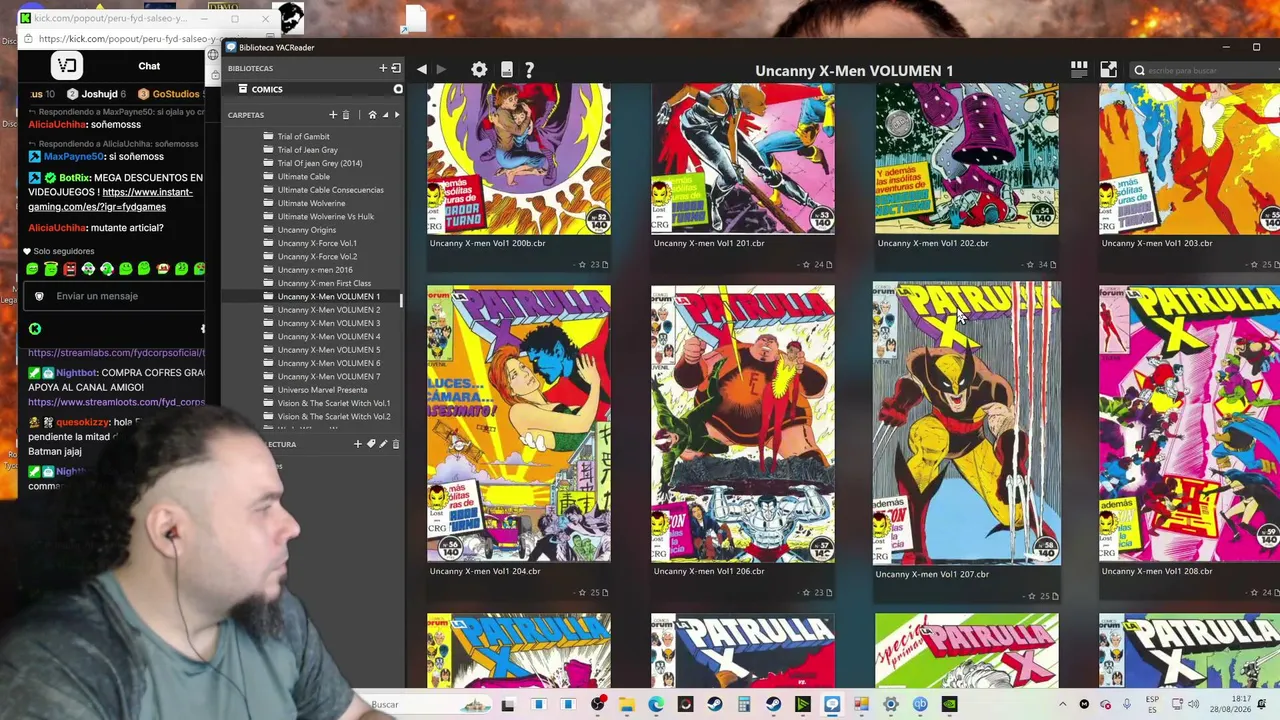Click 'Enviar un mensaje' chat input in Kick
Screen dimensions: 1280x720
[x=115, y=296]
